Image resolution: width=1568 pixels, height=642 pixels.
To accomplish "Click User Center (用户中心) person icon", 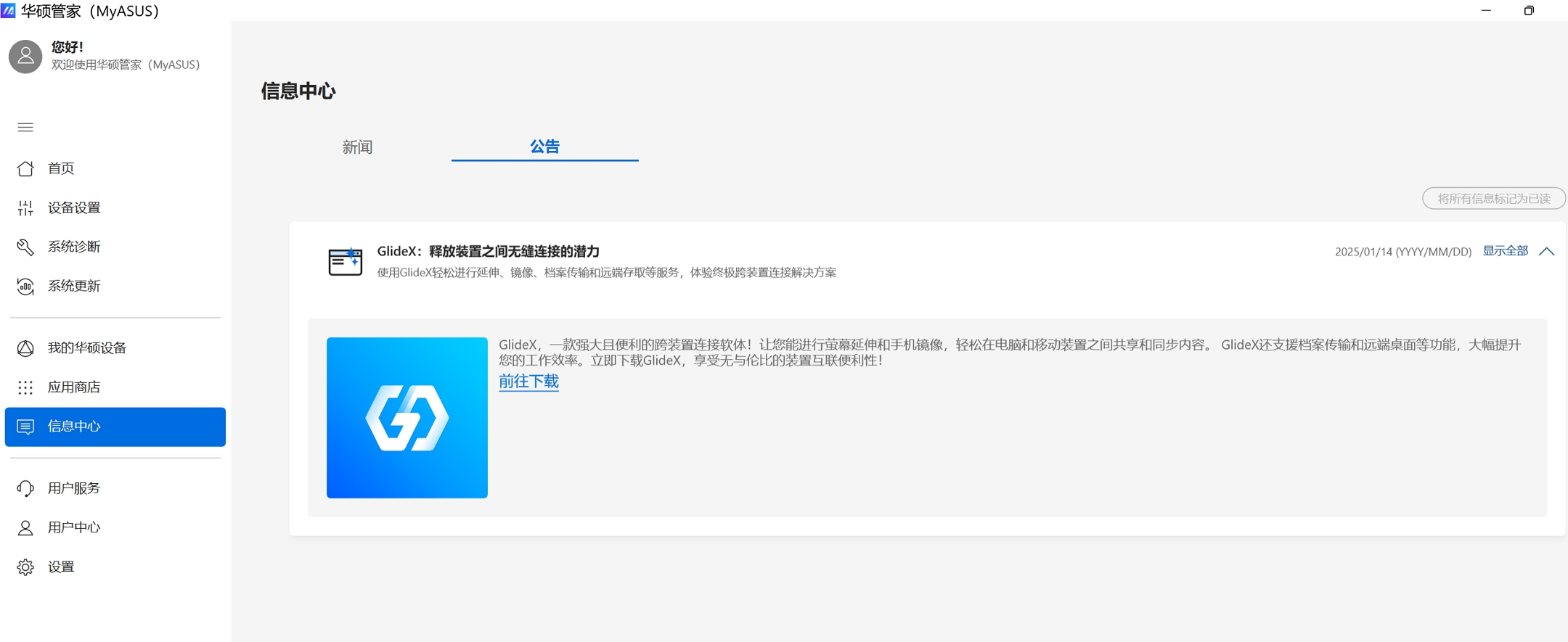I will tap(25, 528).
